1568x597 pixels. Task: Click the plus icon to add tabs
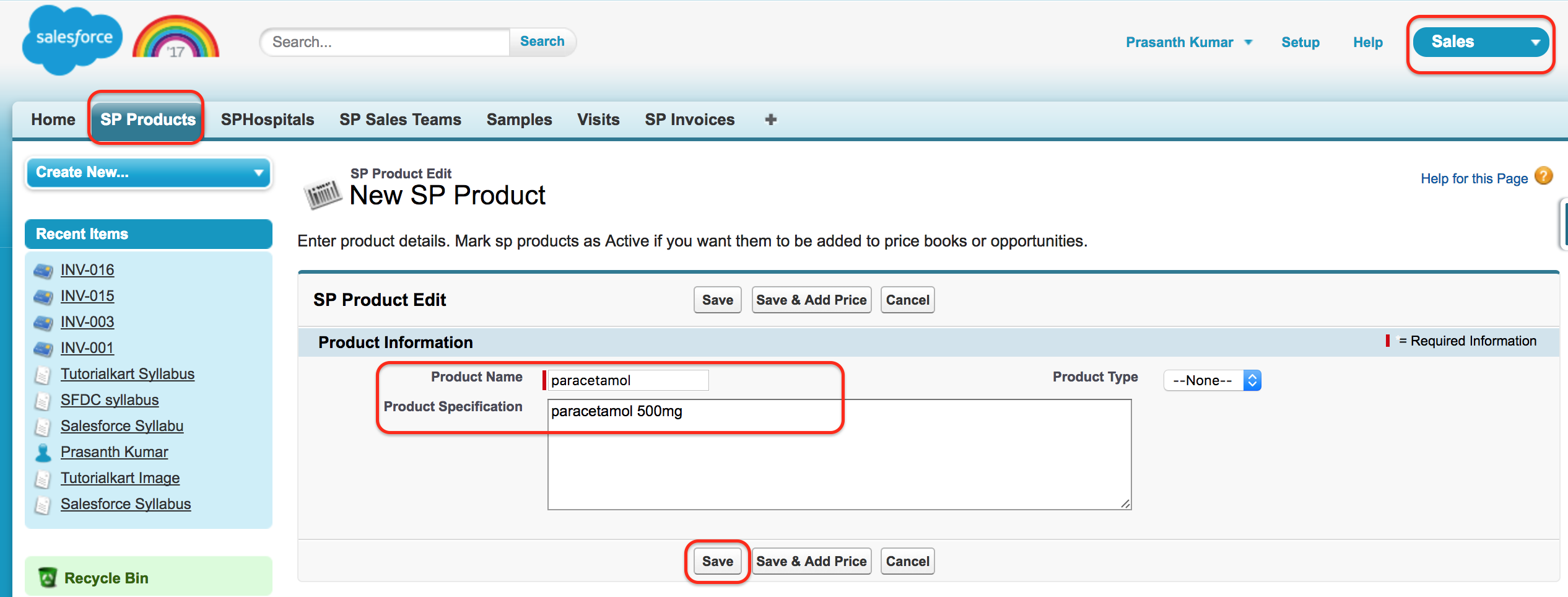[x=770, y=120]
